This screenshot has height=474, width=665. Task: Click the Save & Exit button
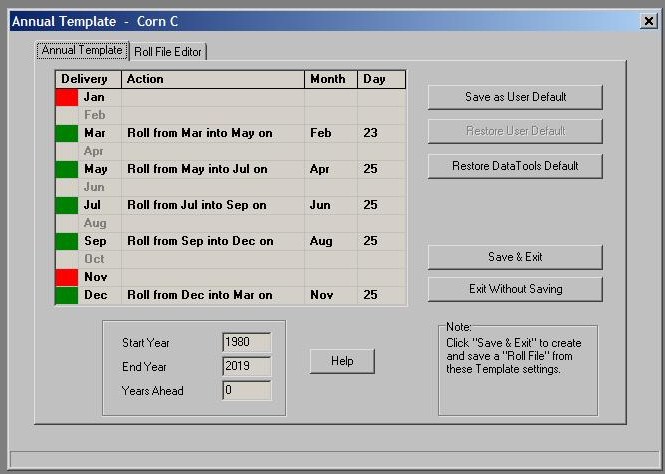(x=515, y=257)
